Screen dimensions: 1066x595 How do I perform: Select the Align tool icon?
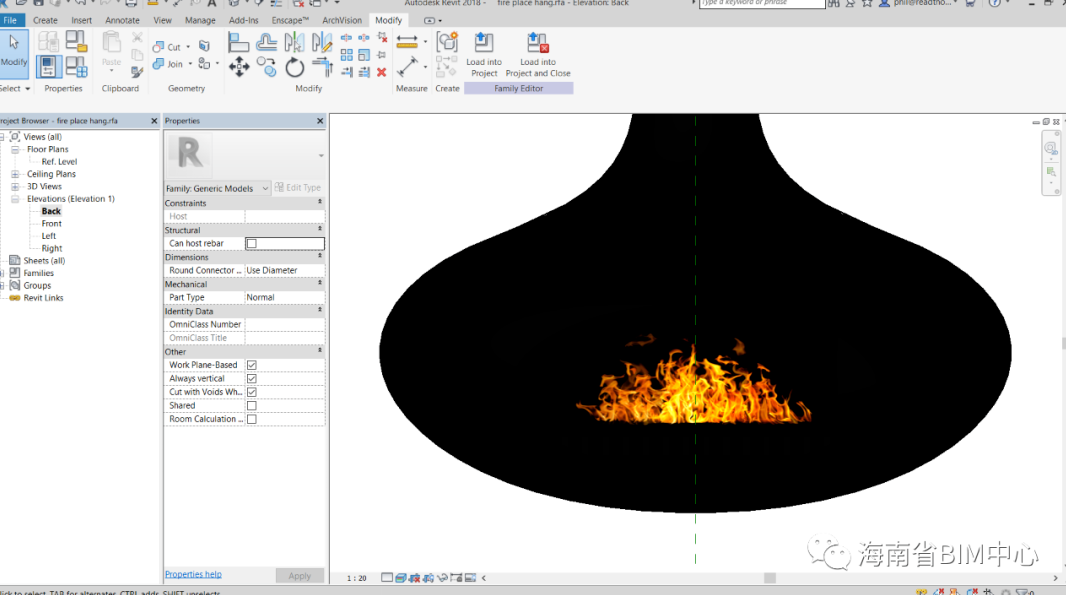239,42
